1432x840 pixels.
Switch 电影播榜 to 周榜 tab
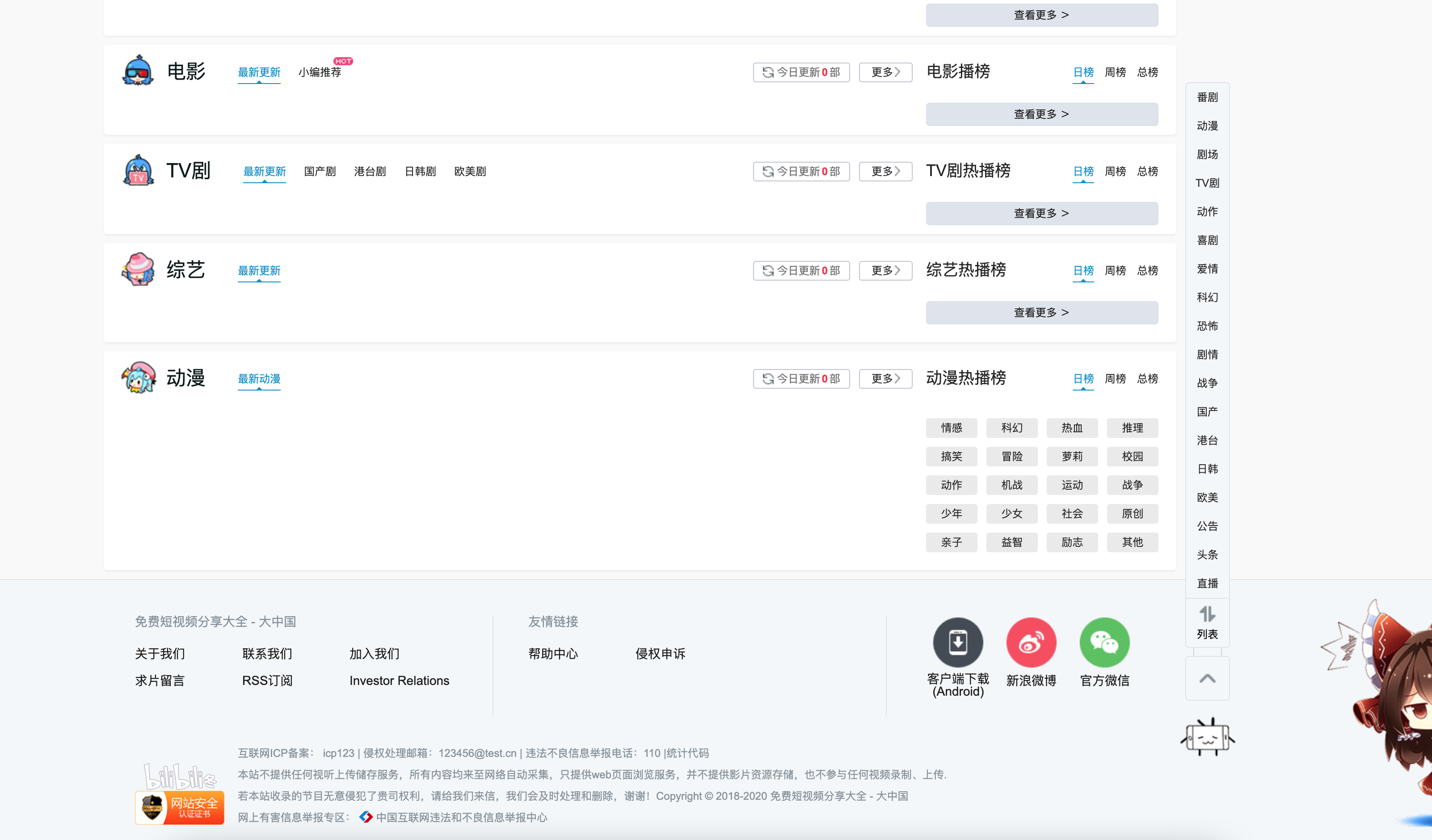pos(1115,72)
